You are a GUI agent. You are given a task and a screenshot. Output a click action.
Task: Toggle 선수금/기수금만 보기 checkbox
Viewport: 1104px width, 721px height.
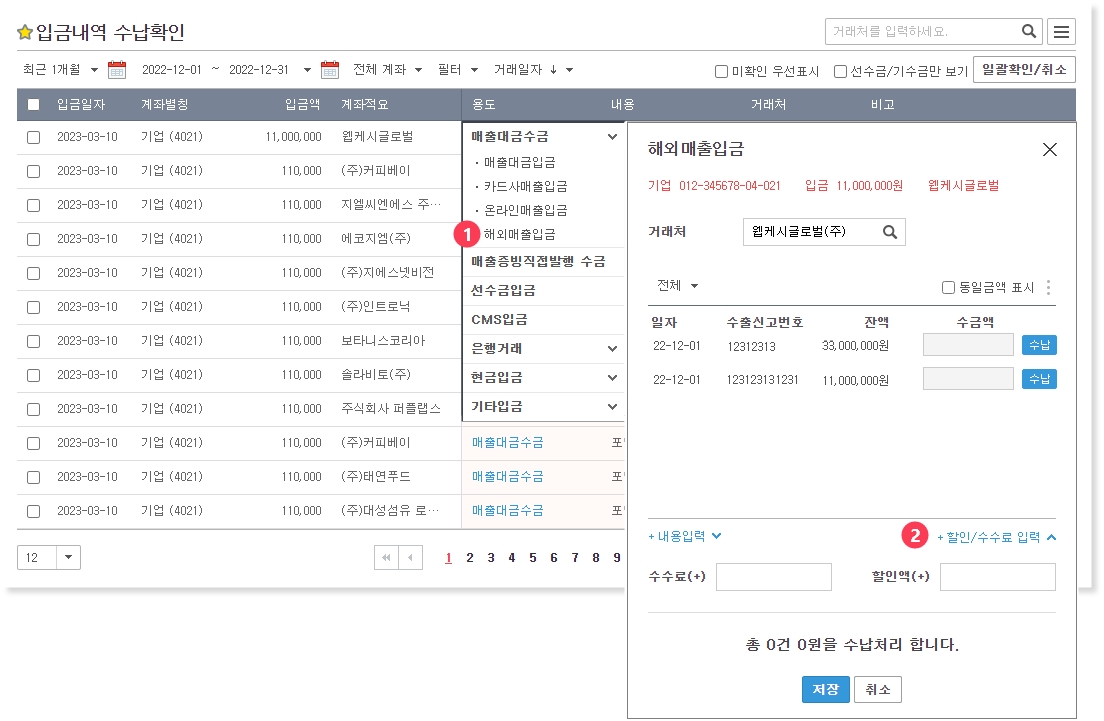point(840,71)
